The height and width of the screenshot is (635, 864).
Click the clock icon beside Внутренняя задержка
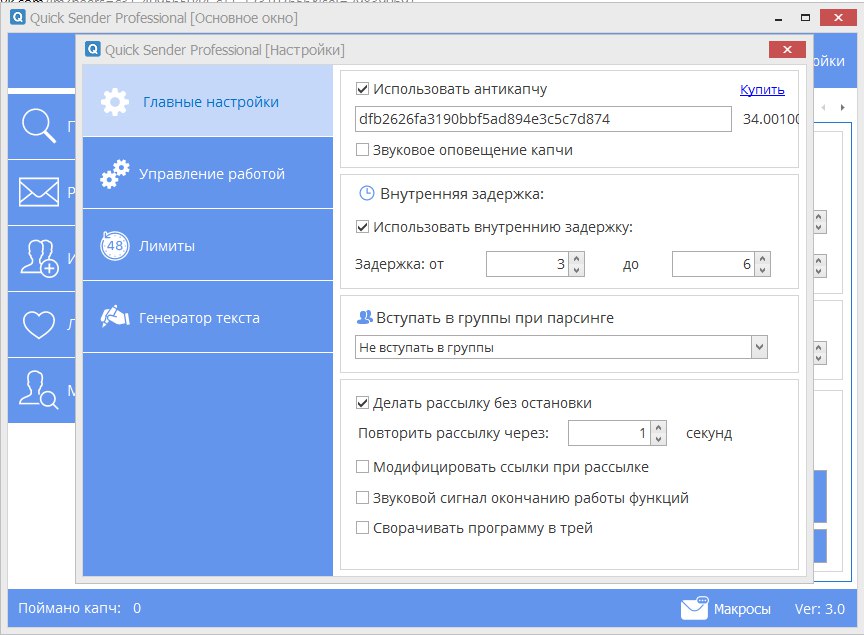366,193
